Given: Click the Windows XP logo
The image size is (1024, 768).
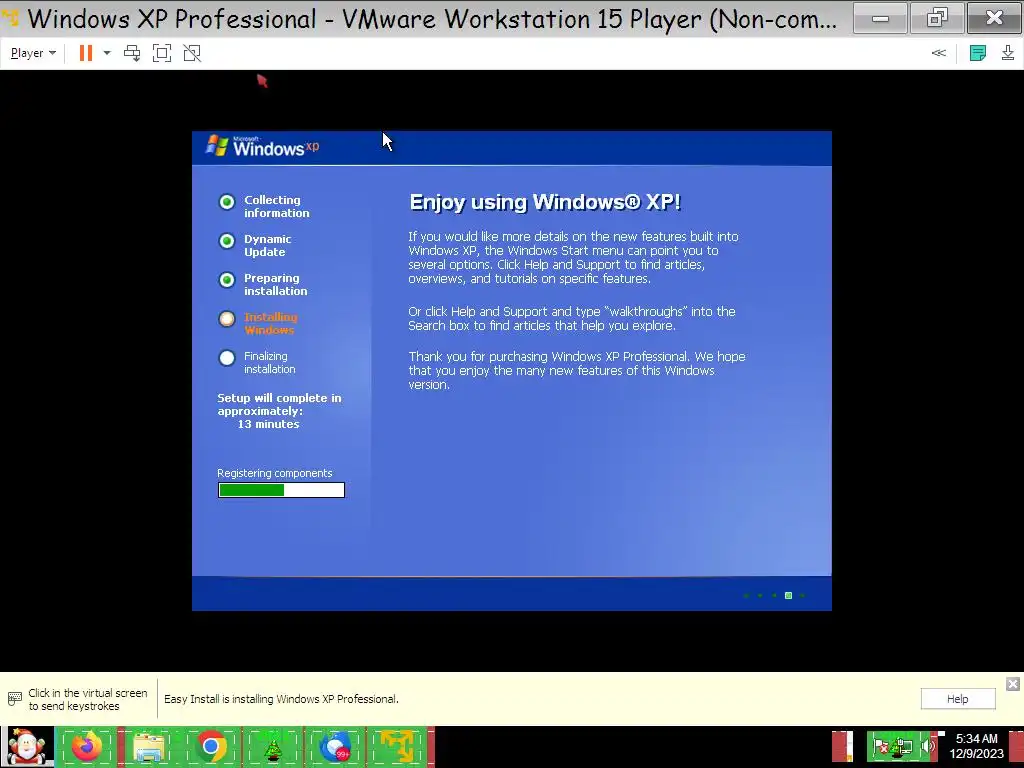Looking at the screenshot, I should [x=263, y=146].
